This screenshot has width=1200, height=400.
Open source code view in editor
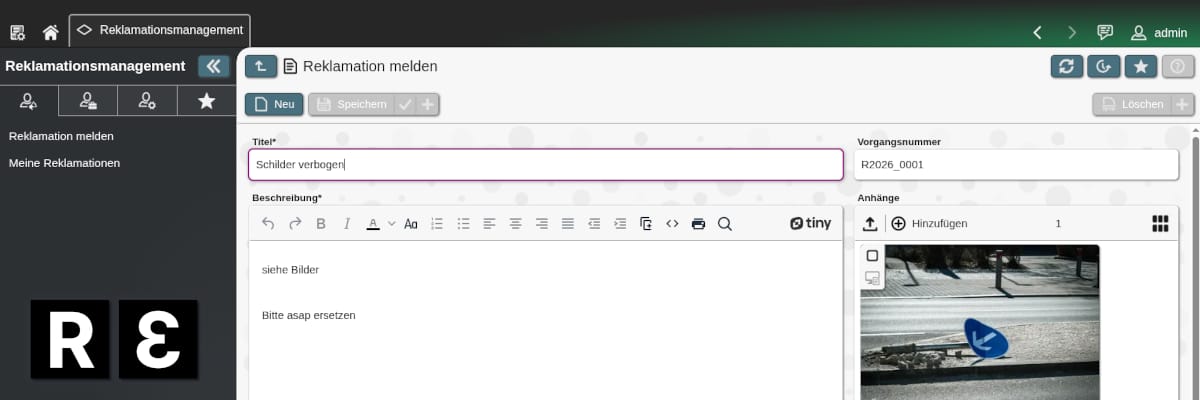672,224
